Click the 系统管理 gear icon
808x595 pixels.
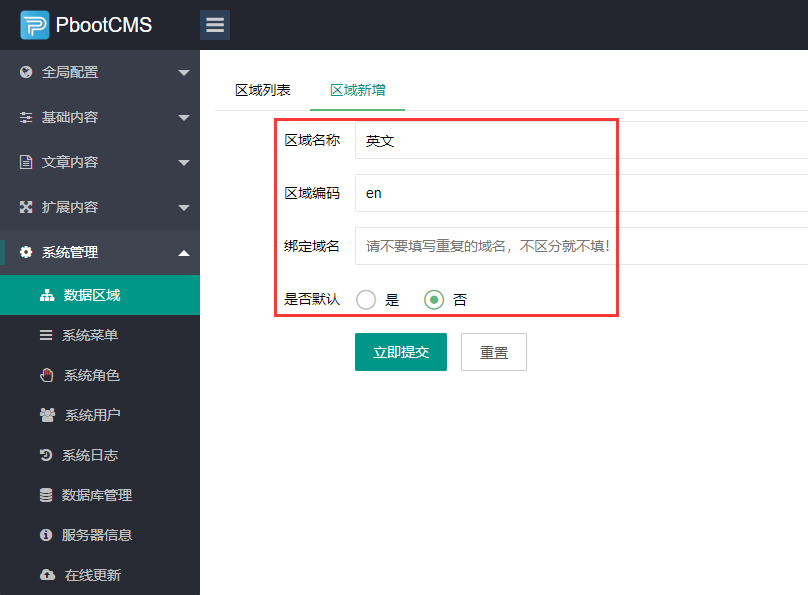point(24,251)
